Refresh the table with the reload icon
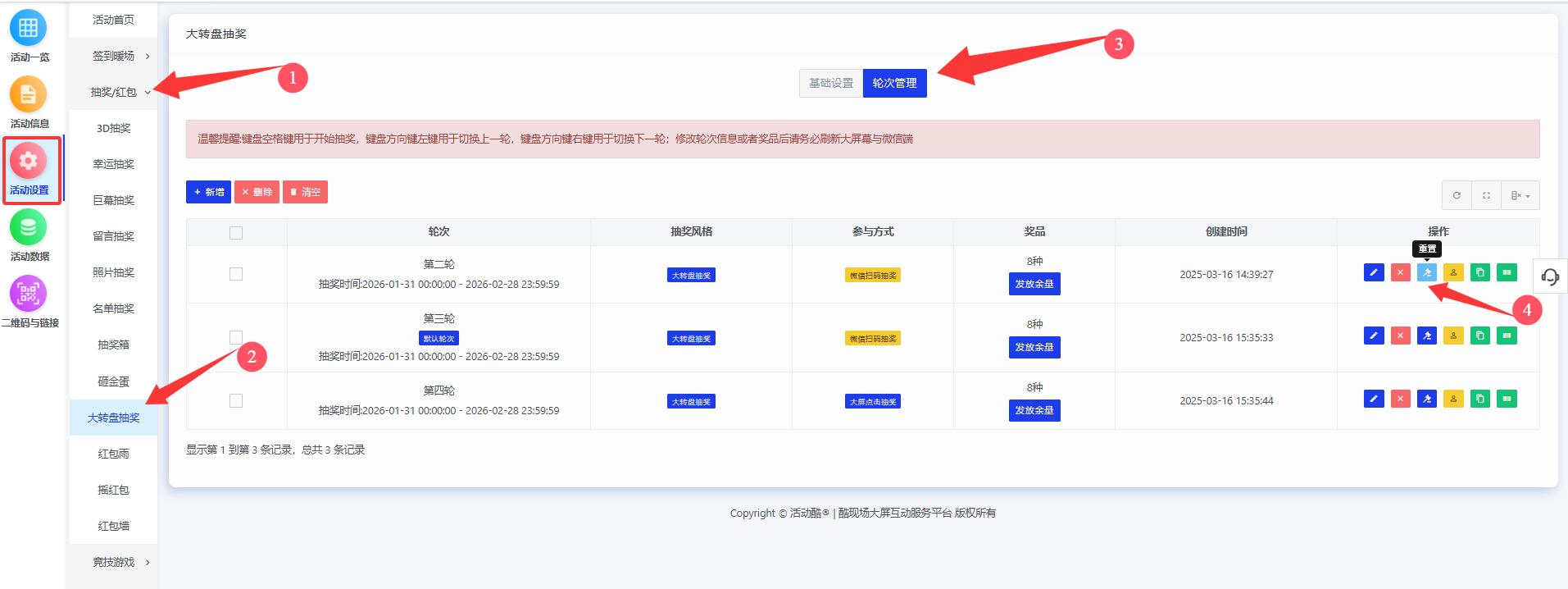1568x589 pixels. click(1457, 195)
